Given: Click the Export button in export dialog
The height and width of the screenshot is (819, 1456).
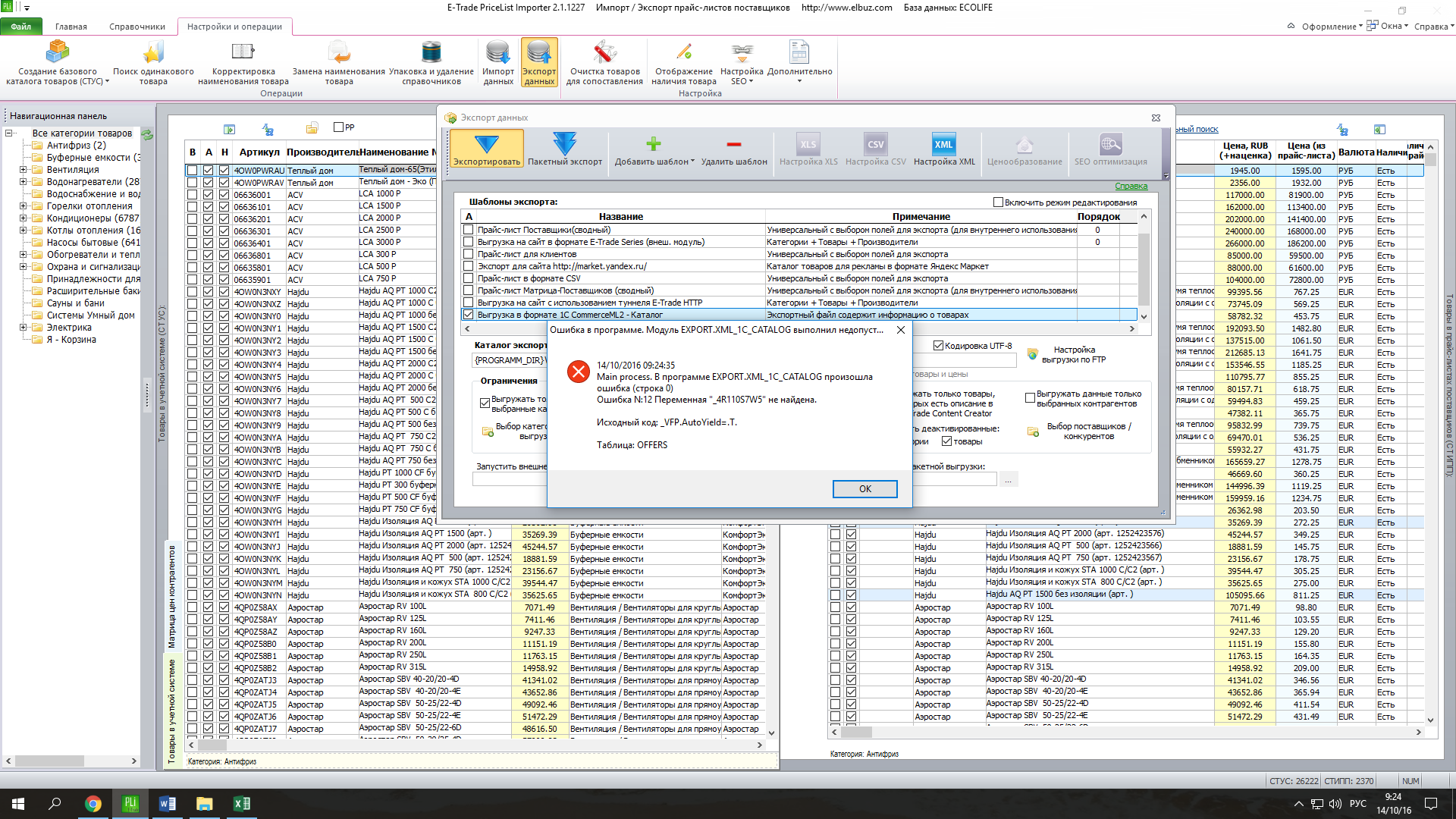Looking at the screenshot, I should [x=486, y=148].
